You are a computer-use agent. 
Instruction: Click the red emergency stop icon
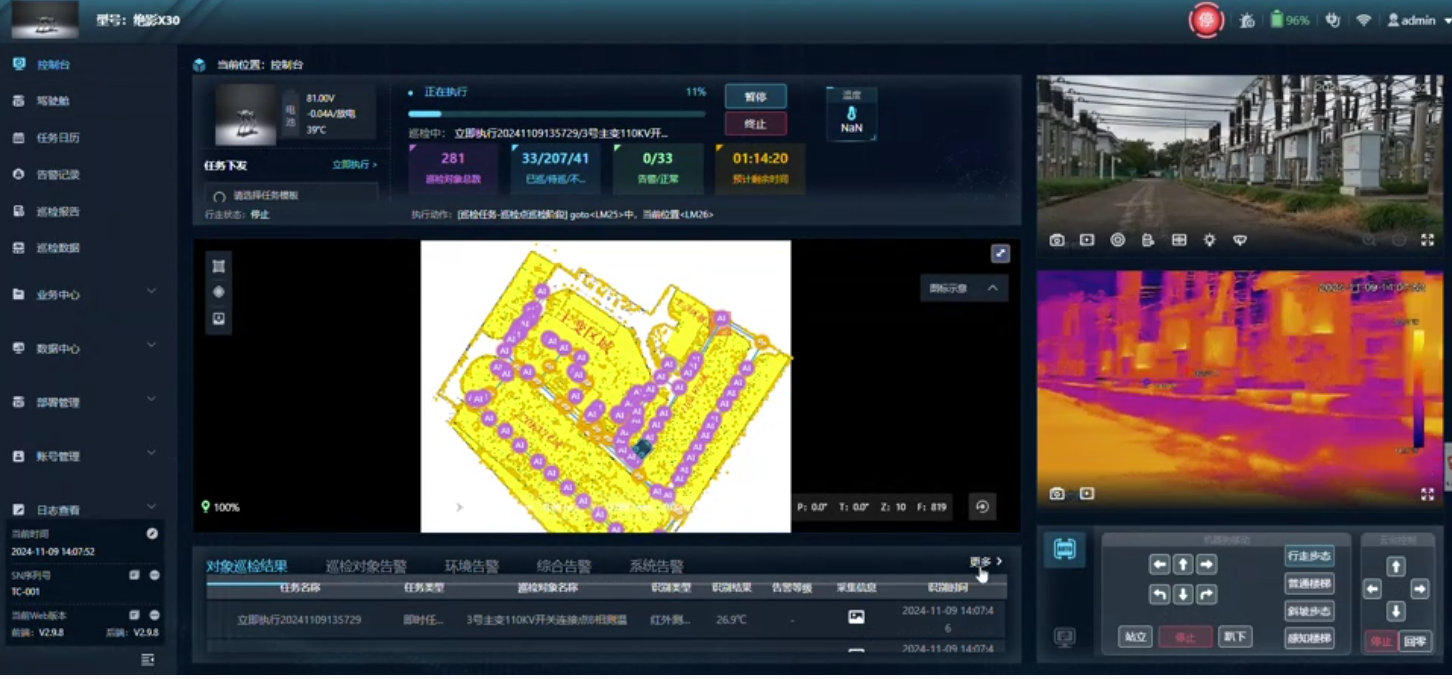tap(1206, 21)
